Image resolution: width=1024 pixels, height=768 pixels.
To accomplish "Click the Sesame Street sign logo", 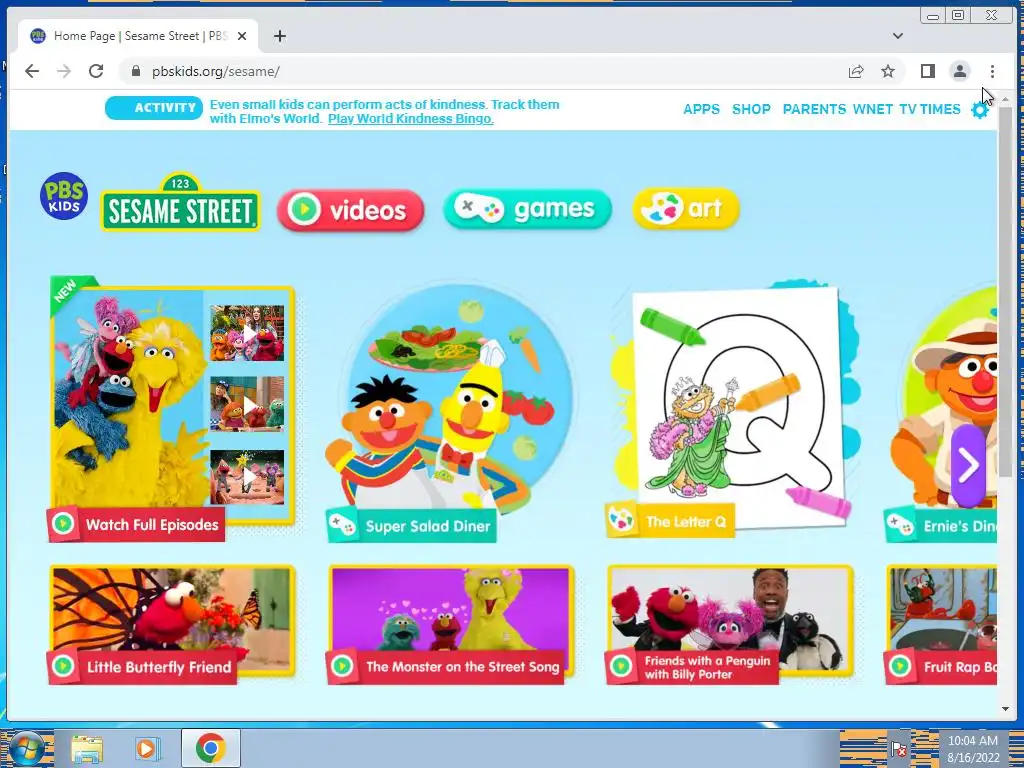I will pos(180,202).
